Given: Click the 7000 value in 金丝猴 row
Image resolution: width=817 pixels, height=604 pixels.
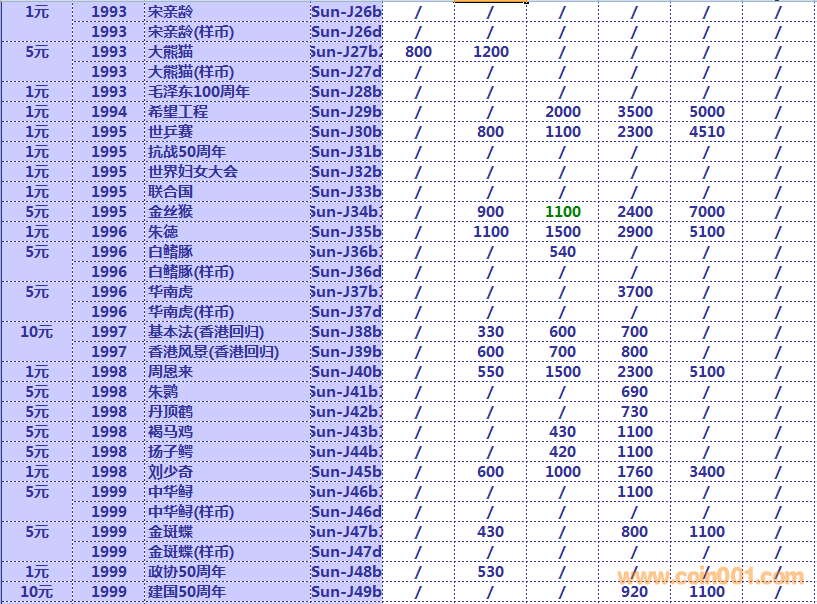Looking at the screenshot, I should [707, 212].
